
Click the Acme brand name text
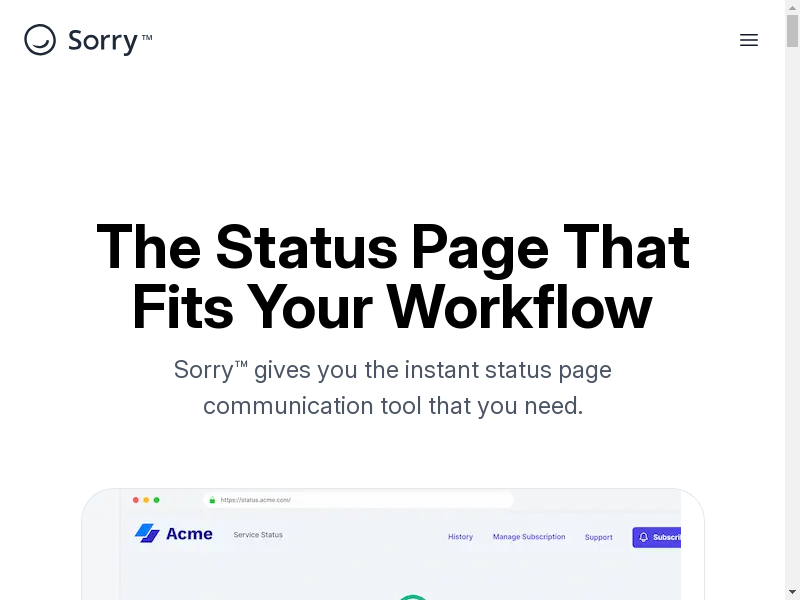189,534
